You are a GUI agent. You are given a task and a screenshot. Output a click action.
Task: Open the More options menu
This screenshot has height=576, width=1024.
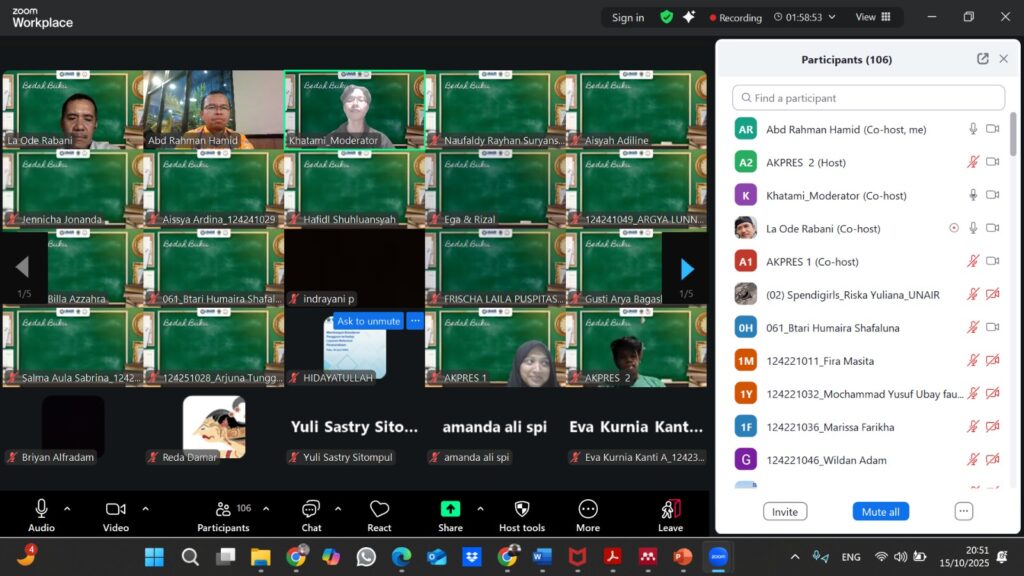pos(588,516)
